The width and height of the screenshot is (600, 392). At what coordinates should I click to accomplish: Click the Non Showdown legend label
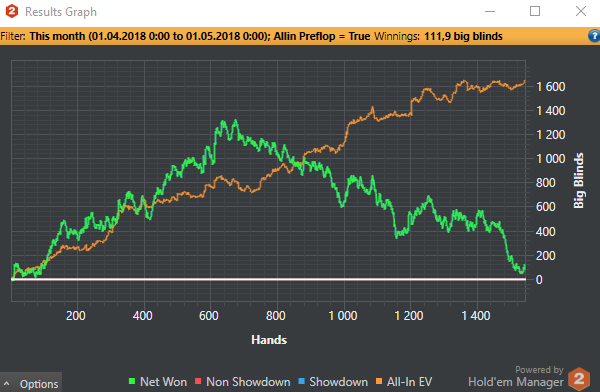pos(248,382)
